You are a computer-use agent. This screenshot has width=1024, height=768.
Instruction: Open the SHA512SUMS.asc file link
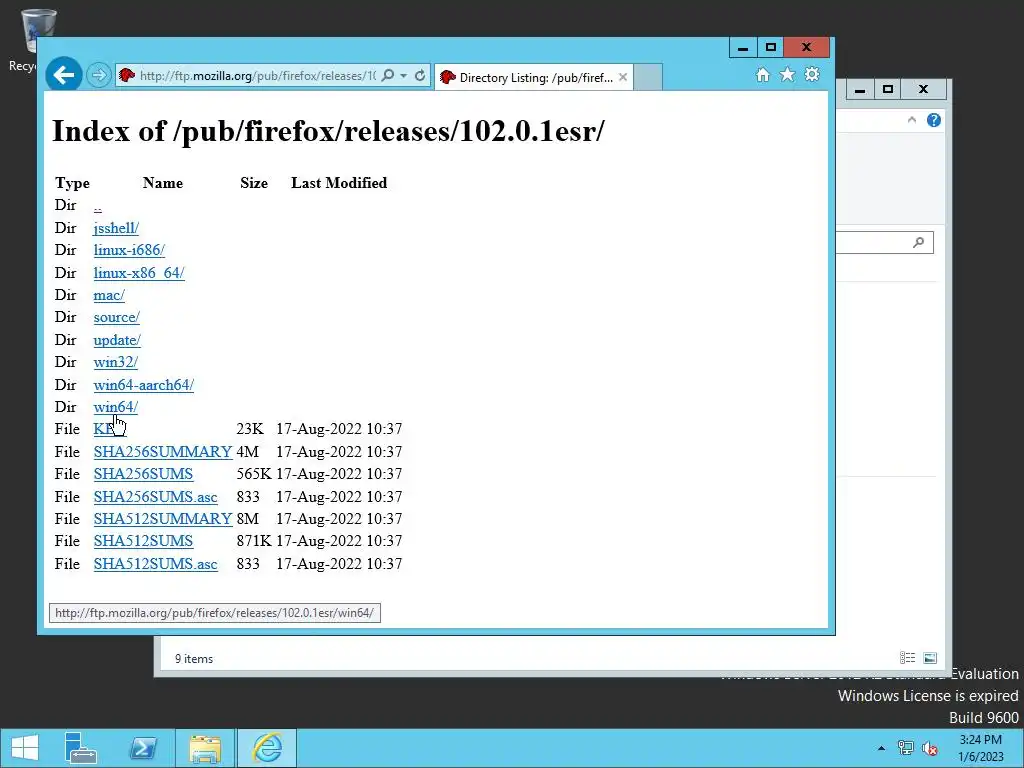click(155, 564)
